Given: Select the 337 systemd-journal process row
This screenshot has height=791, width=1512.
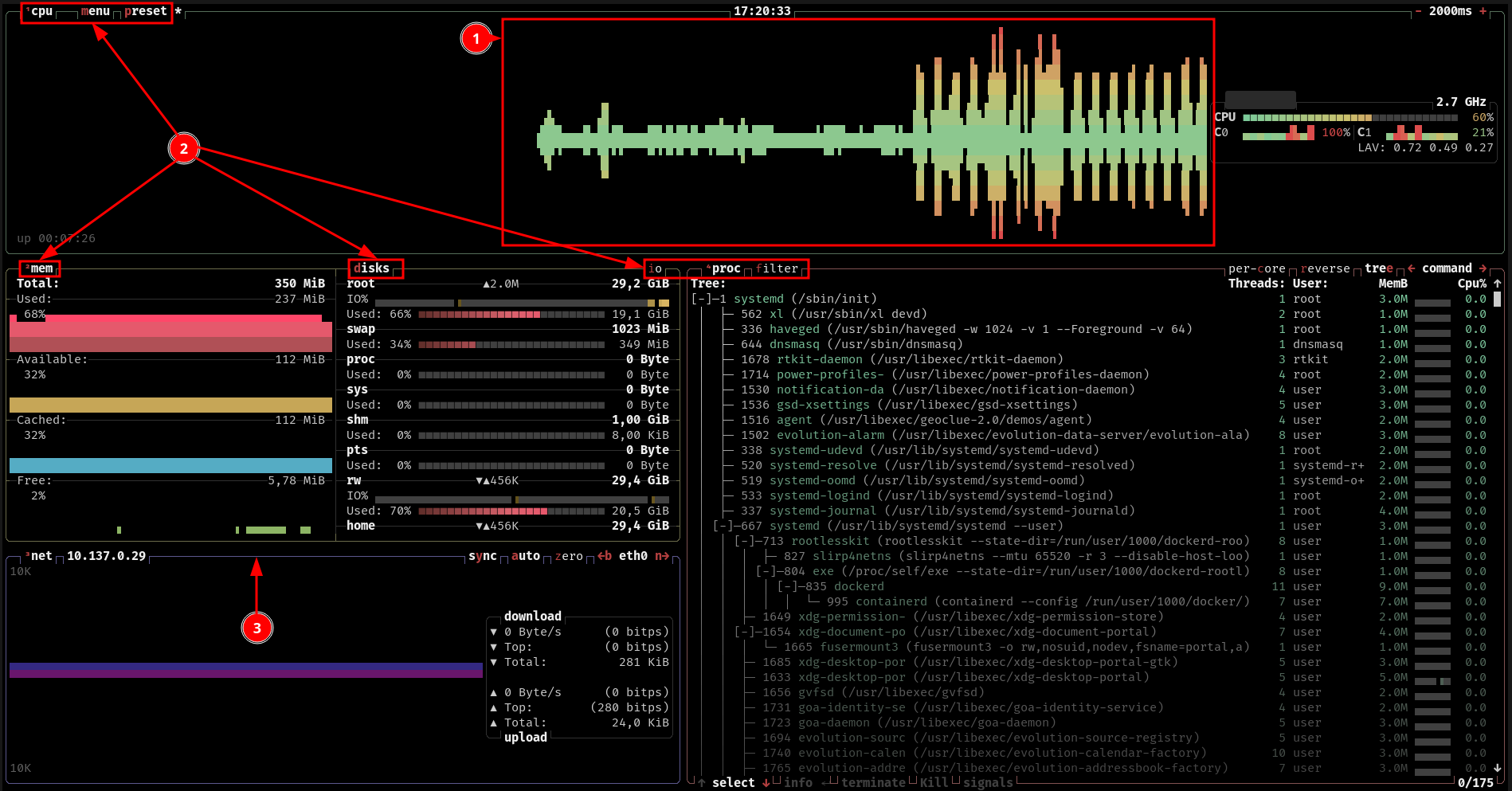Looking at the screenshot, I should point(1090,511).
